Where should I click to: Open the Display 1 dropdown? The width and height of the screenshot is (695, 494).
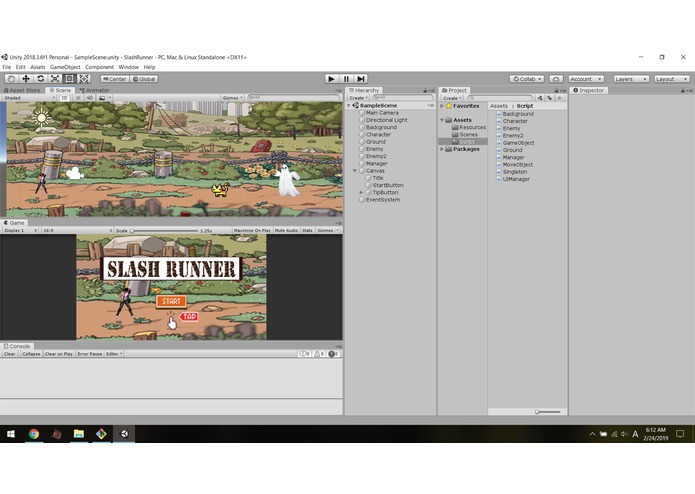point(20,230)
